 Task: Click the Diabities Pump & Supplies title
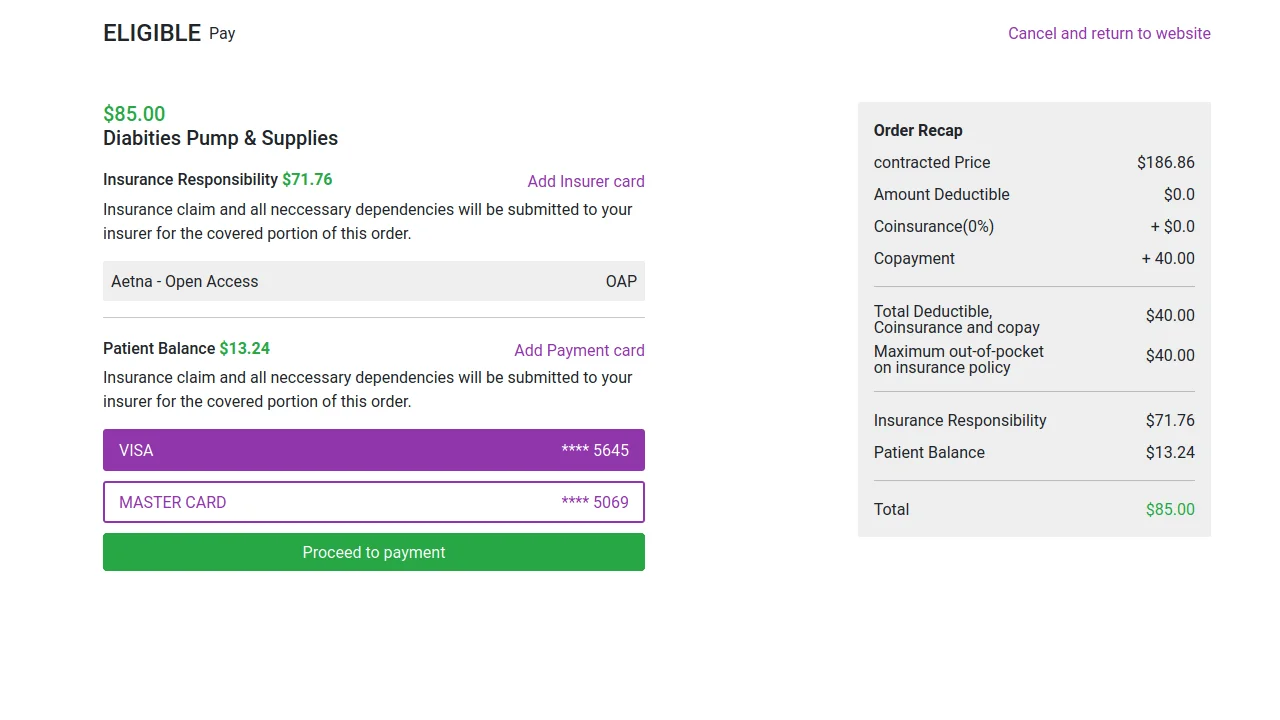[x=220, y=138]
